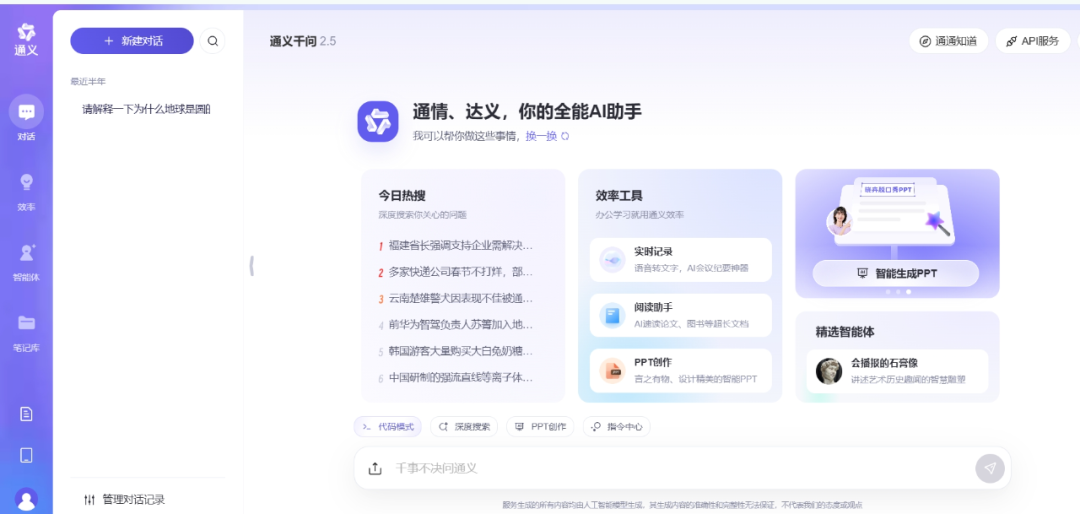Click the document icon in sidebar

coord(26,414)
